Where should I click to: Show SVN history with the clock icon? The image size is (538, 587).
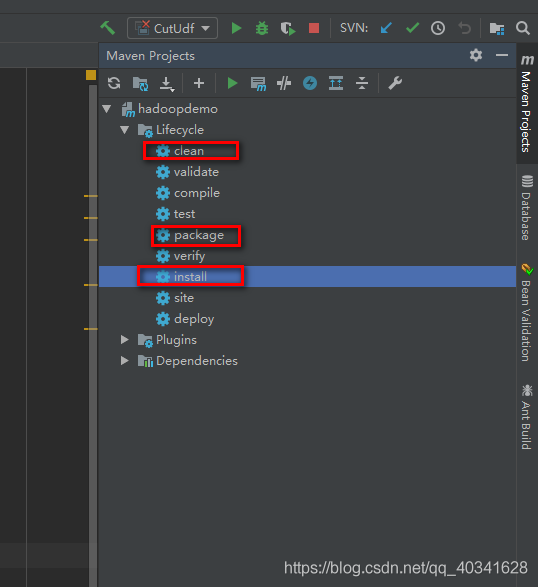tap(438, 28)
